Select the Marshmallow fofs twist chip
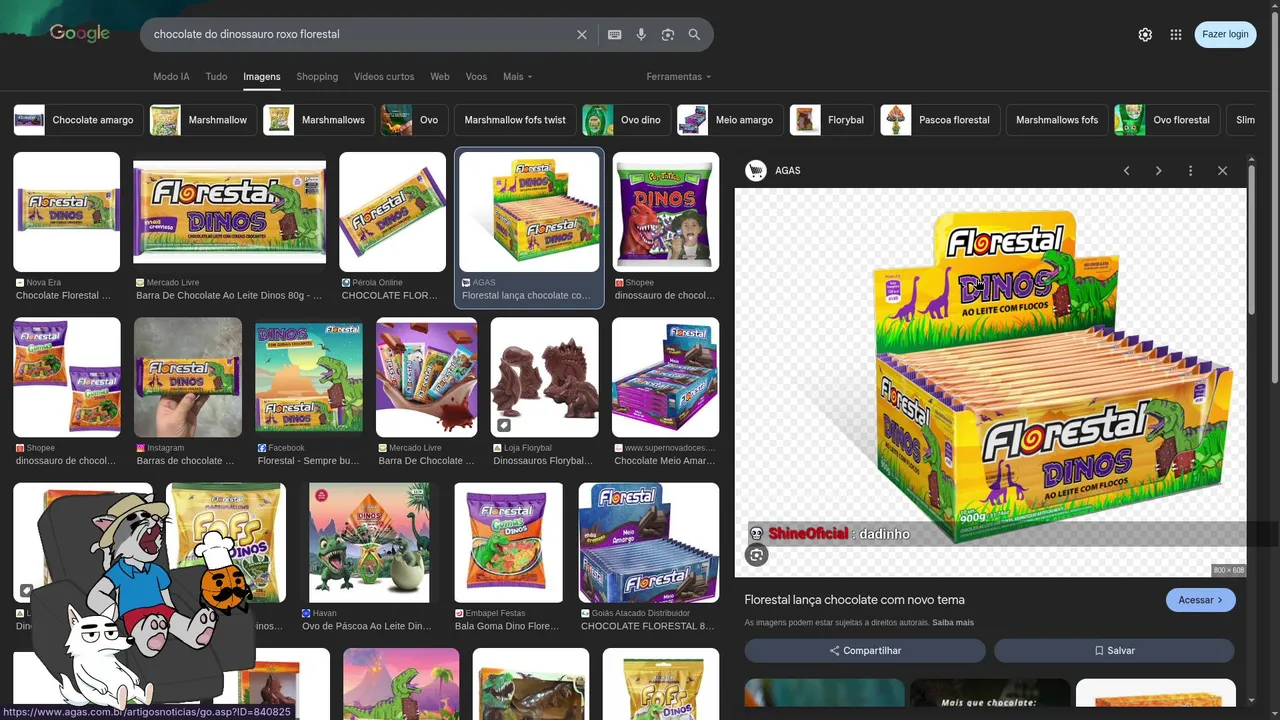Image resolution: width=1280 pixels, height=720 pixels. (x=515, y=120)
